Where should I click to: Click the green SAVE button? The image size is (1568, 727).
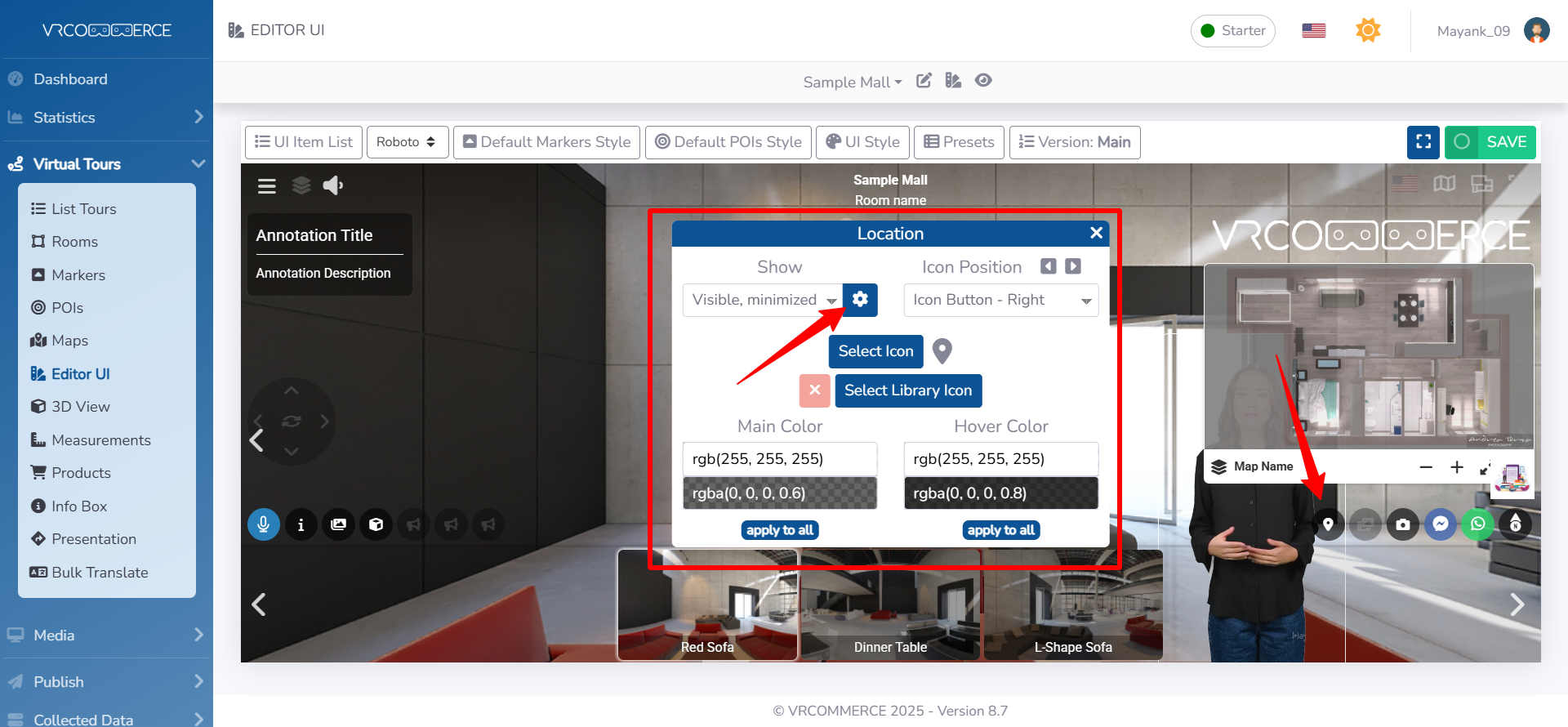click(x=1490, y=142)
